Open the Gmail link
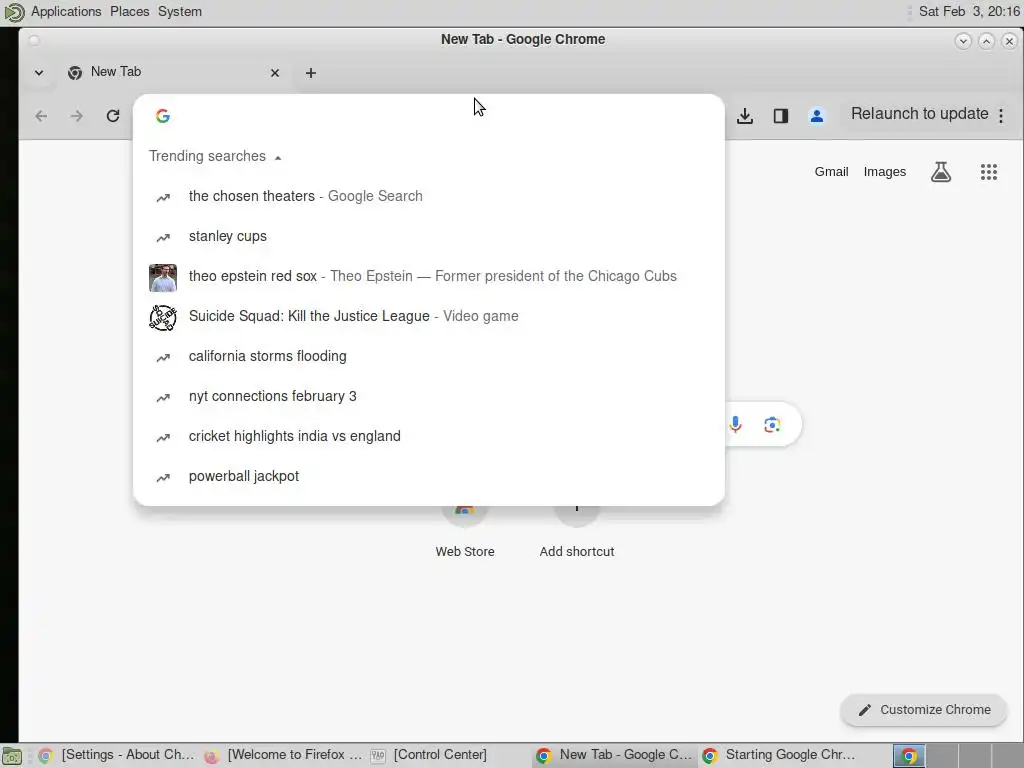The height and width of the screenshot is (768, 1024). click(831, 172)
